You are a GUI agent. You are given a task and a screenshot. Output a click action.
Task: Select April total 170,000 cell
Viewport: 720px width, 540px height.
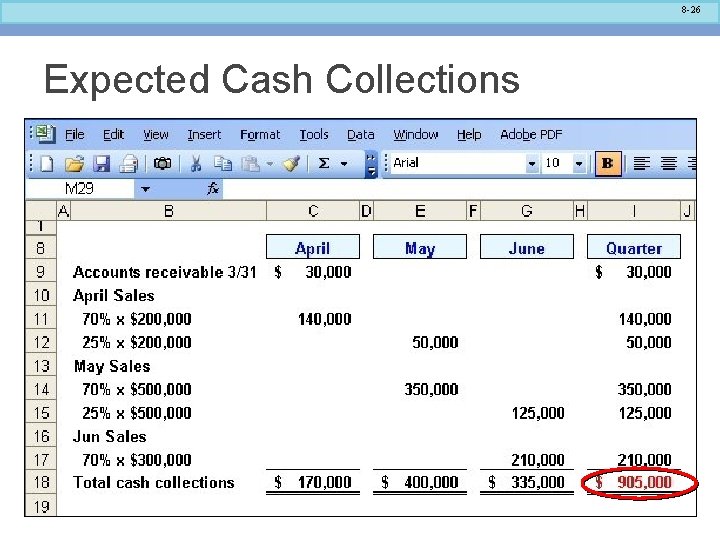[313, 482]
